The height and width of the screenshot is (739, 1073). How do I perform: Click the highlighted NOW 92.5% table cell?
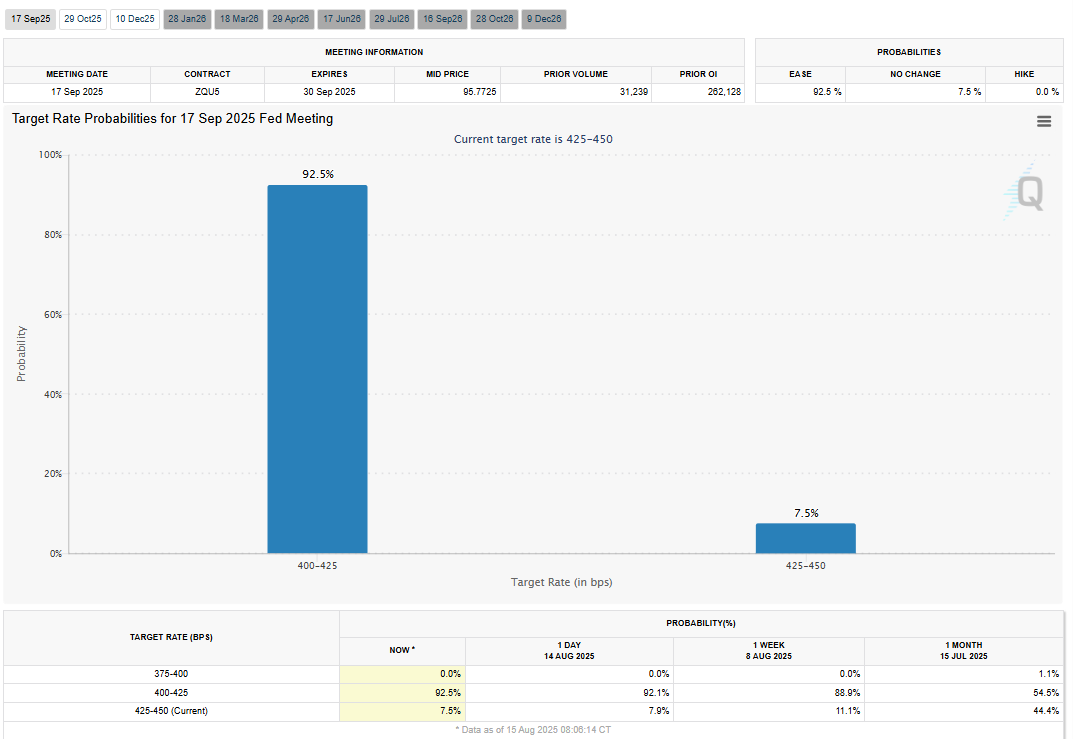pos(402,692)
